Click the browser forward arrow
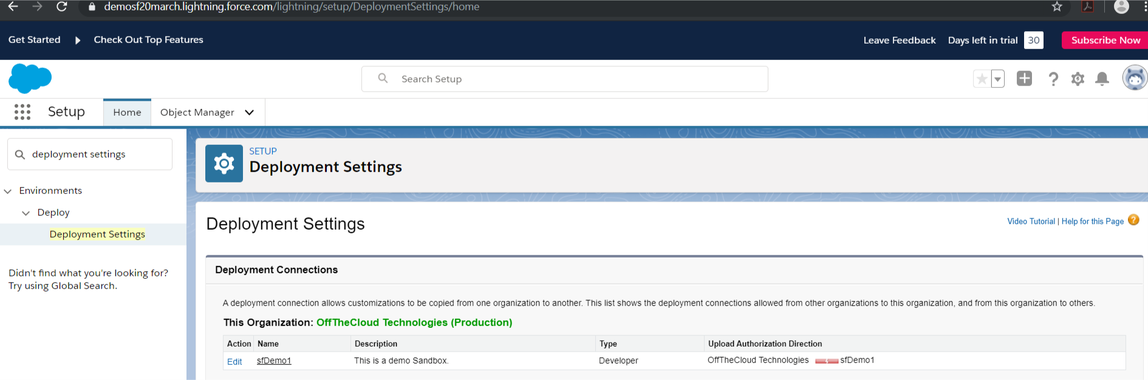 pyautogui.click(x=37, y=6)
